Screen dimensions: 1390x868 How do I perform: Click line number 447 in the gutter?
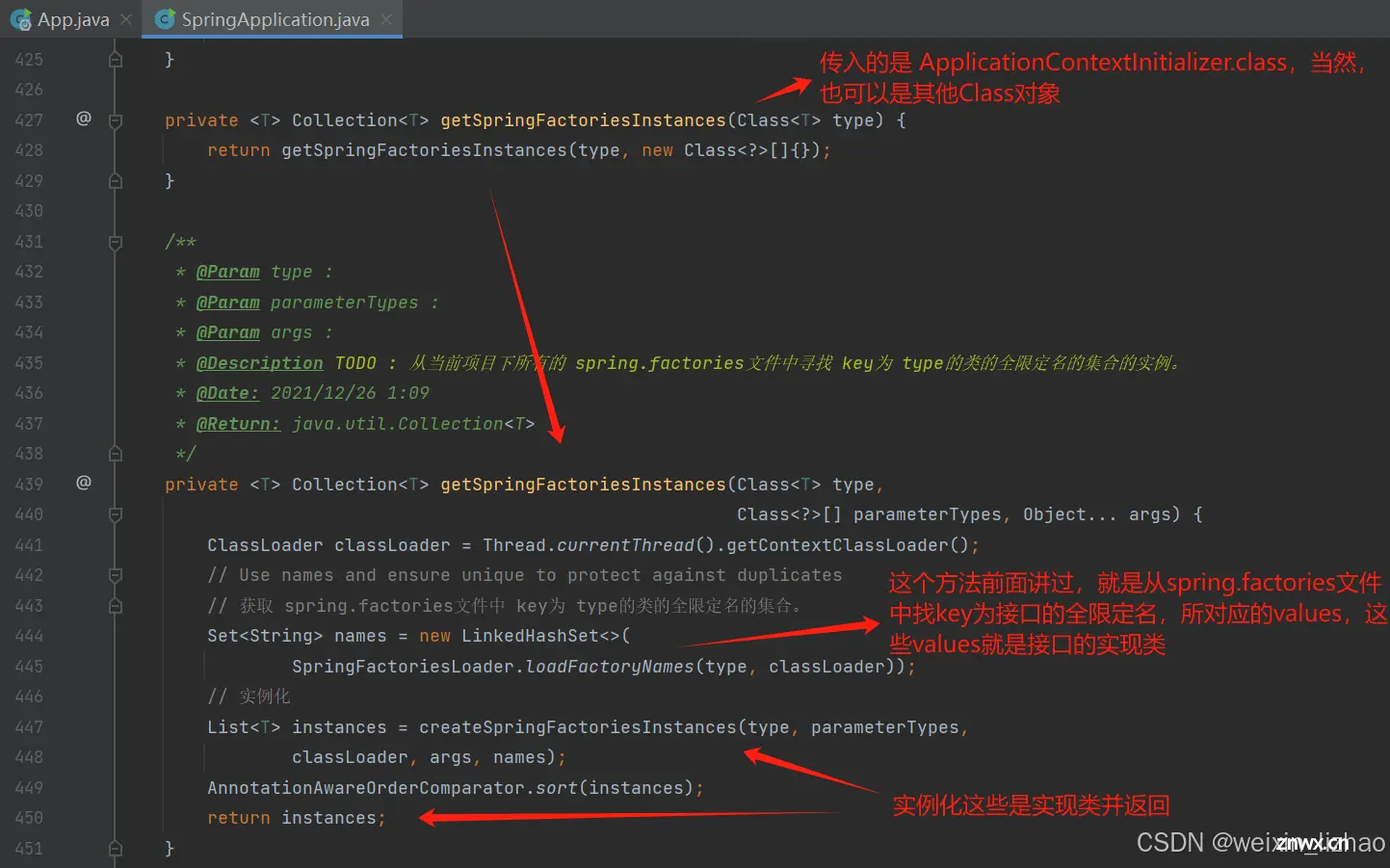[x=29, y=727]
